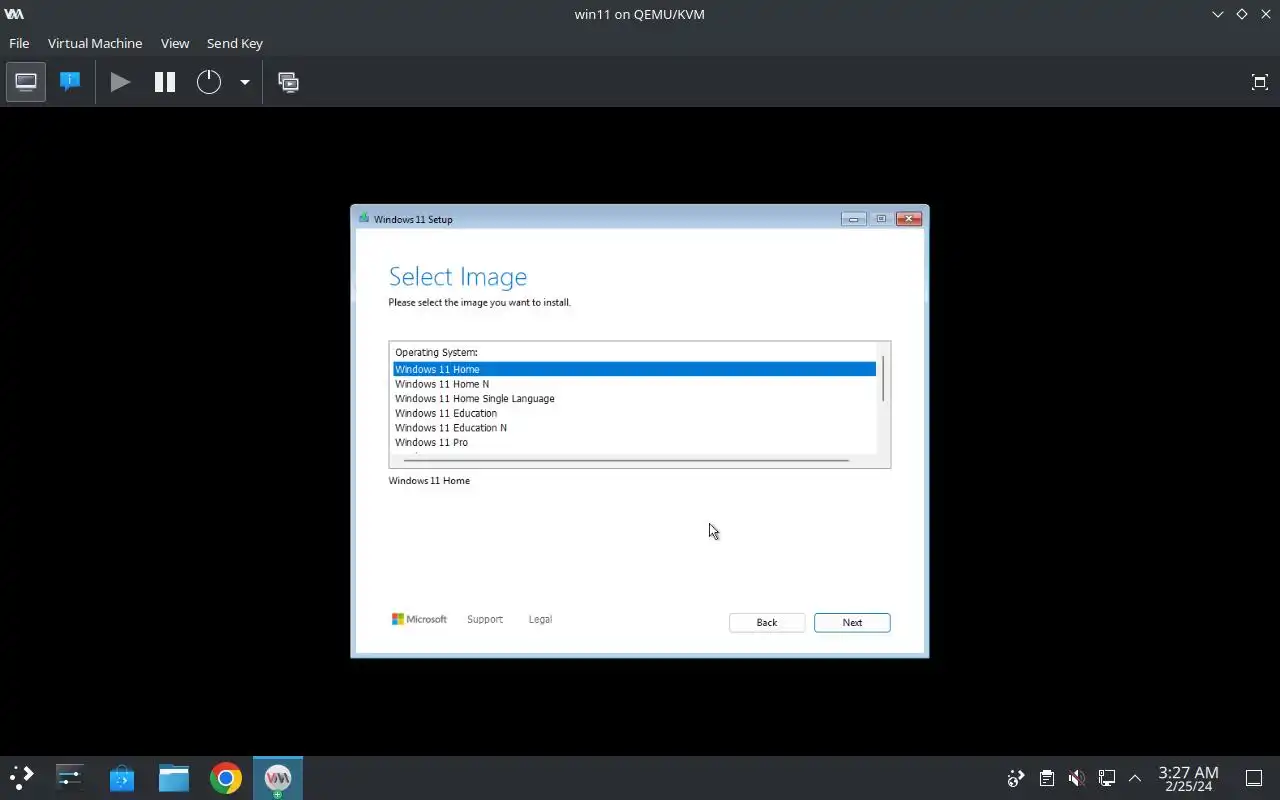Open Dolphin file manager from taskbar
Image resolution: width=1280 pixels, height=800 pixels.
click(x=174, y=778)
